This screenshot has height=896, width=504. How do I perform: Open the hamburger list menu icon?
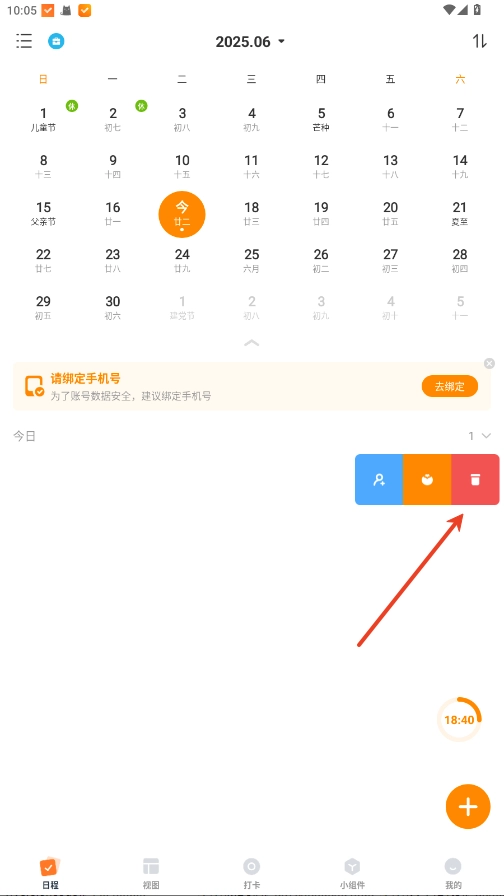(x=24, y=41)
